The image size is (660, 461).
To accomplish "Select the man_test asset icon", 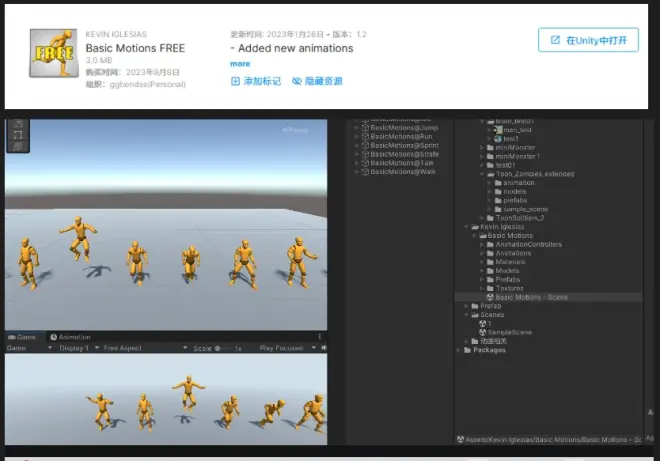I will pyautogui.click(x=498, y=130).
